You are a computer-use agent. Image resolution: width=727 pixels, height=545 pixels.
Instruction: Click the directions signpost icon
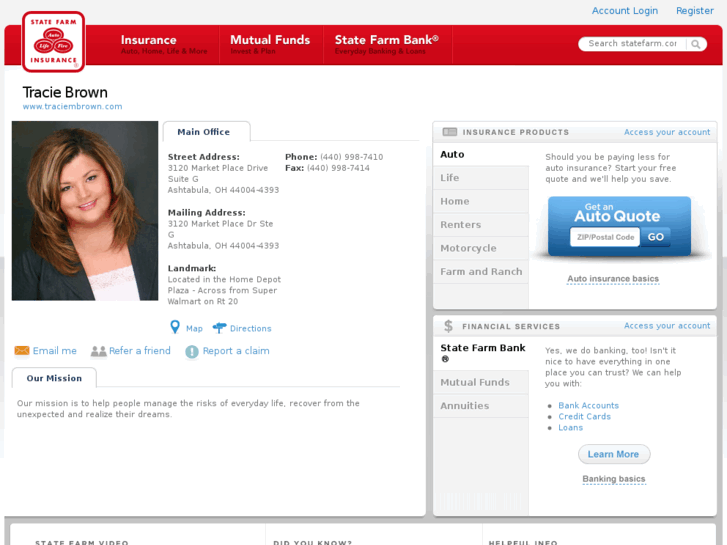coord(219,328)
